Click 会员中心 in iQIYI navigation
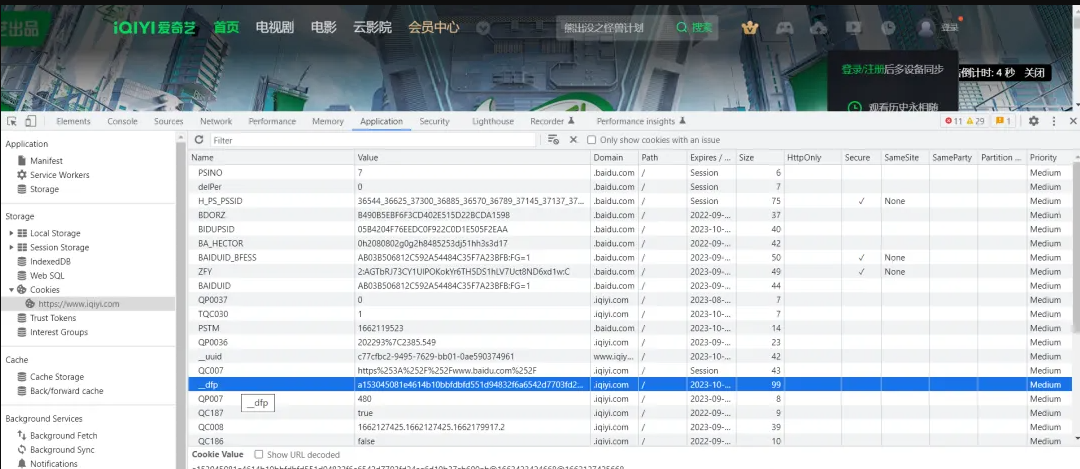This screenshot has width=1080, height=469. pyautogui.click(x=434, y=28)
